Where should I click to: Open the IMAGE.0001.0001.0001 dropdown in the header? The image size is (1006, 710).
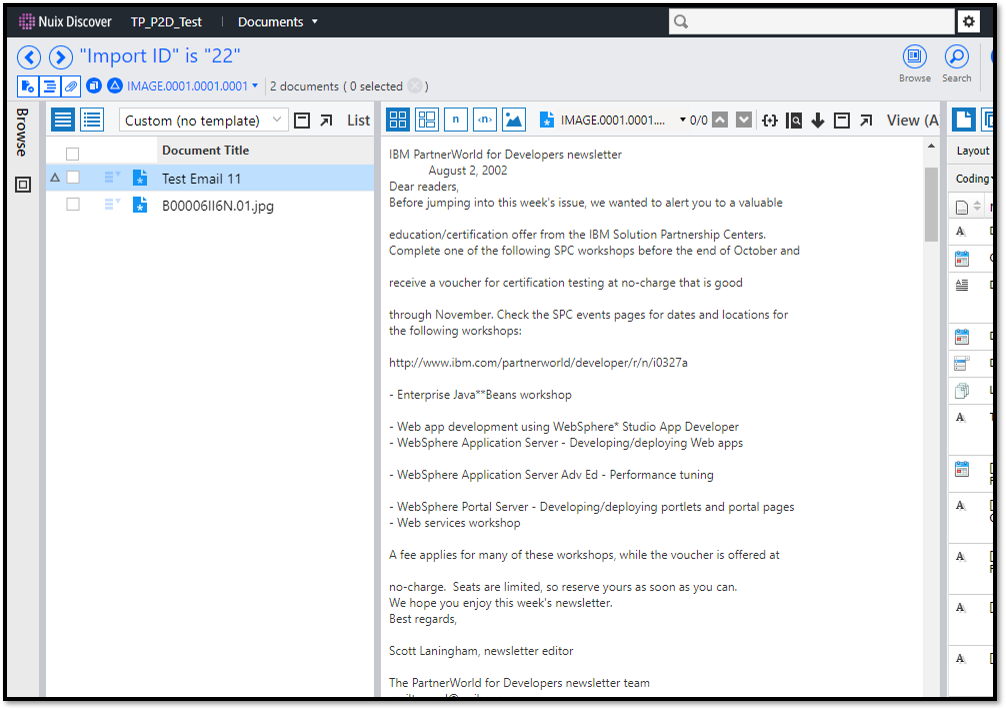pos(192,86)
